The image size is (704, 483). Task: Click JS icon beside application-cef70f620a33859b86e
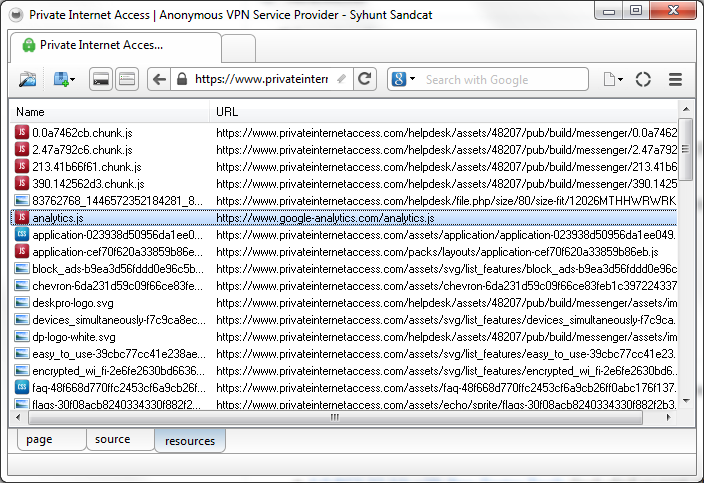[x=22, y=251]
